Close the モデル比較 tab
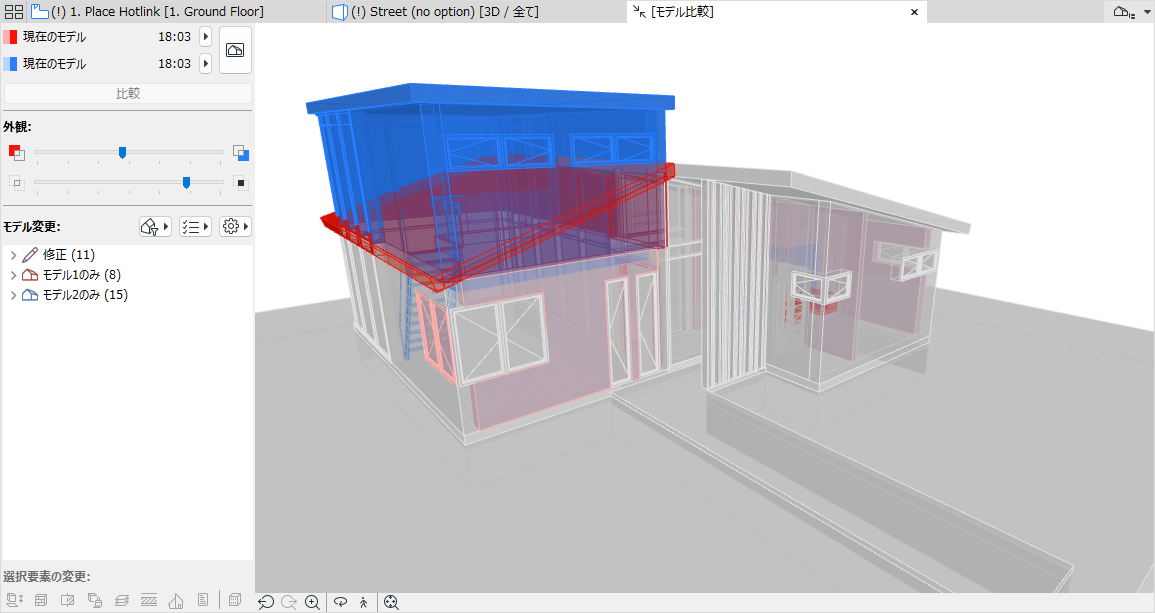The image size is (1155, 613). 914,12
